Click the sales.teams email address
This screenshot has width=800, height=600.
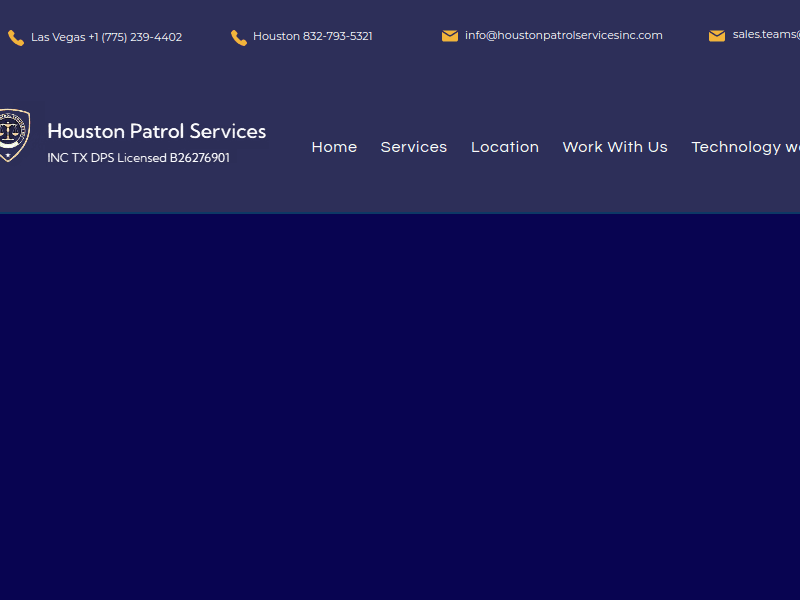point(765,34)
